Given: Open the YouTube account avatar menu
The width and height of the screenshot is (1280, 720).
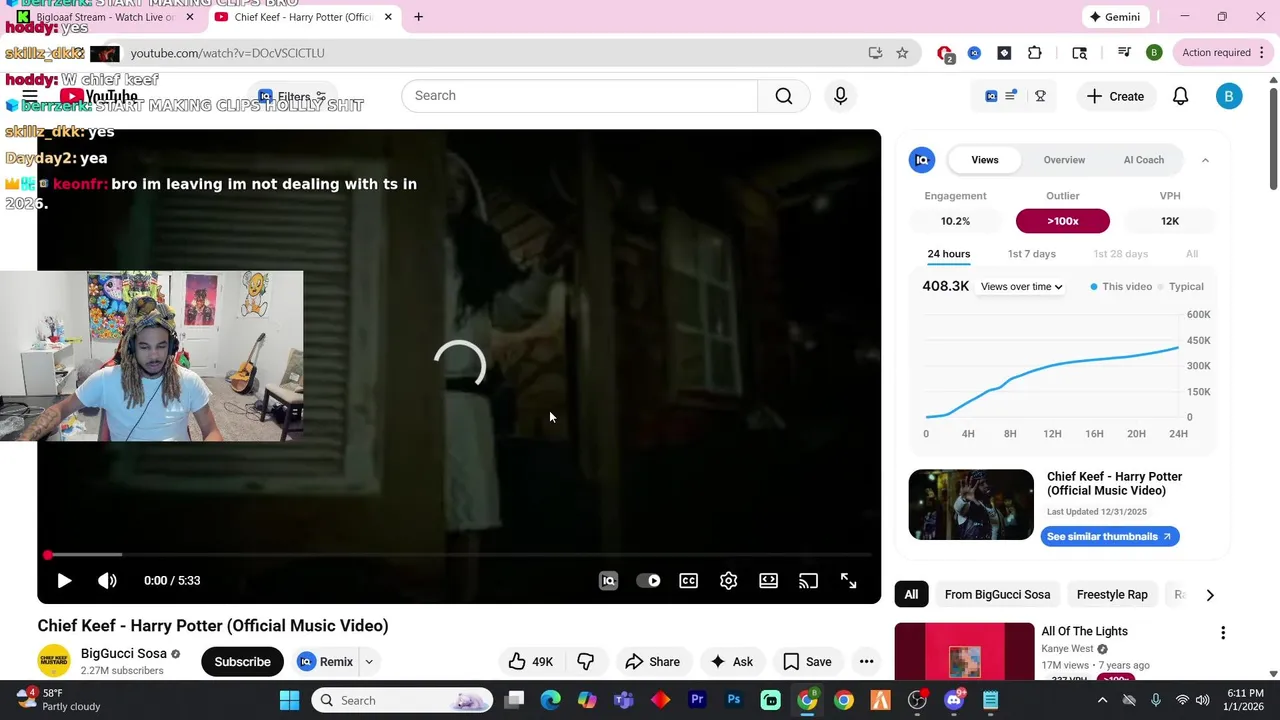Looking at the screenshot, I should point(1229,96).
